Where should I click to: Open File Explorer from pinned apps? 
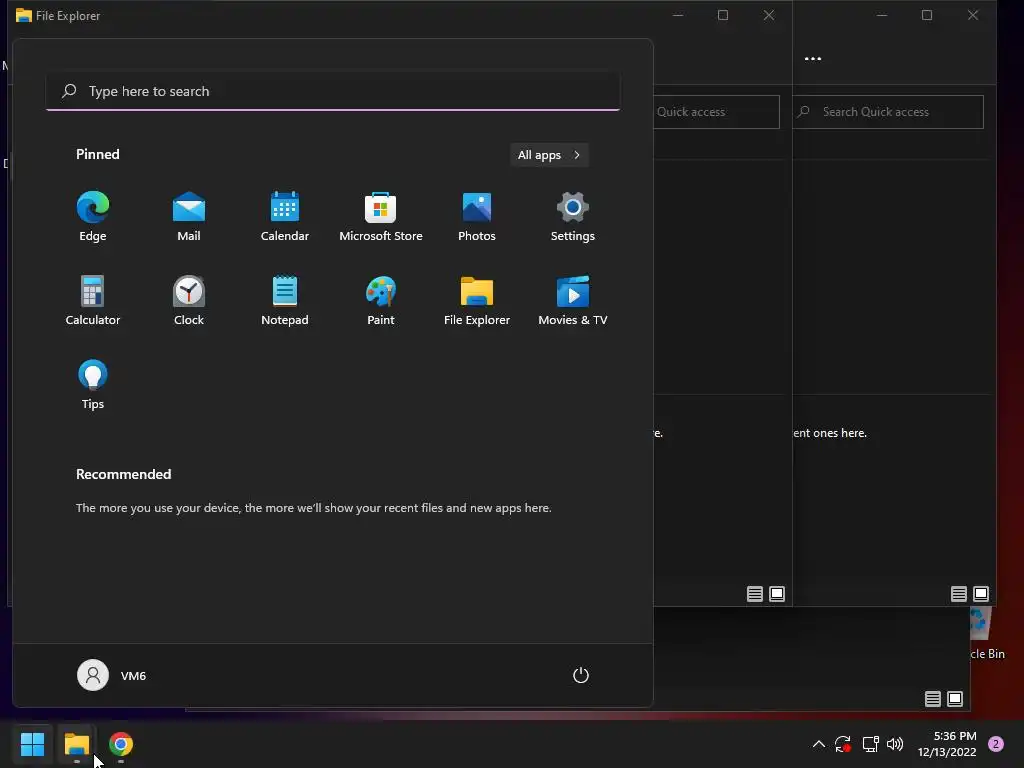coord(477,300)
